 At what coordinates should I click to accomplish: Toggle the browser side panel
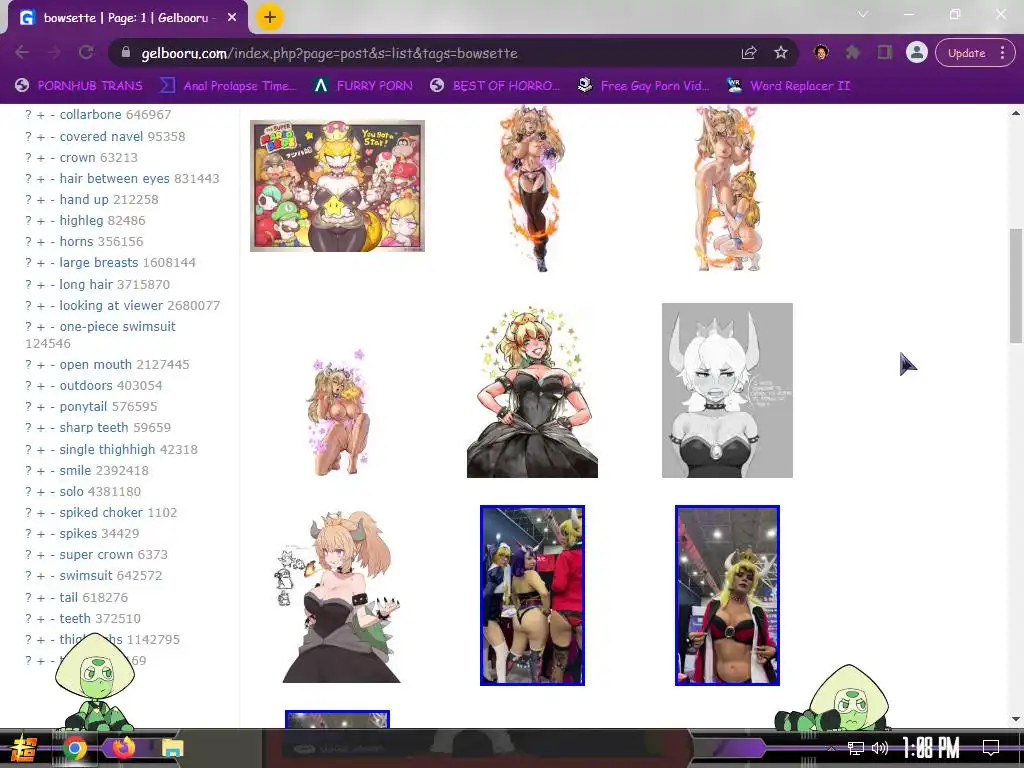pyautogui.click(x=884, y=53)
